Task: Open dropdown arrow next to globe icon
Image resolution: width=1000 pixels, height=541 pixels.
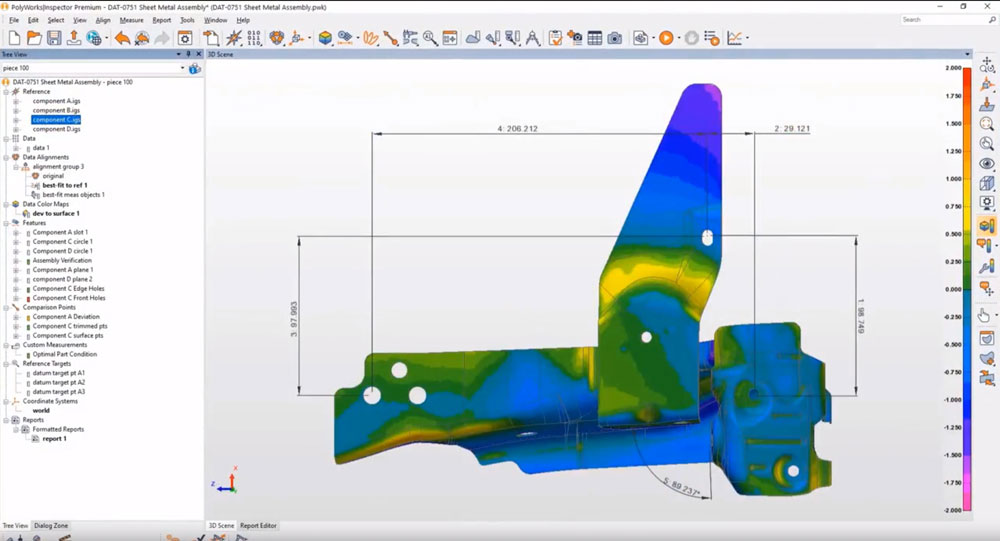Action: [x=106, y=38]
